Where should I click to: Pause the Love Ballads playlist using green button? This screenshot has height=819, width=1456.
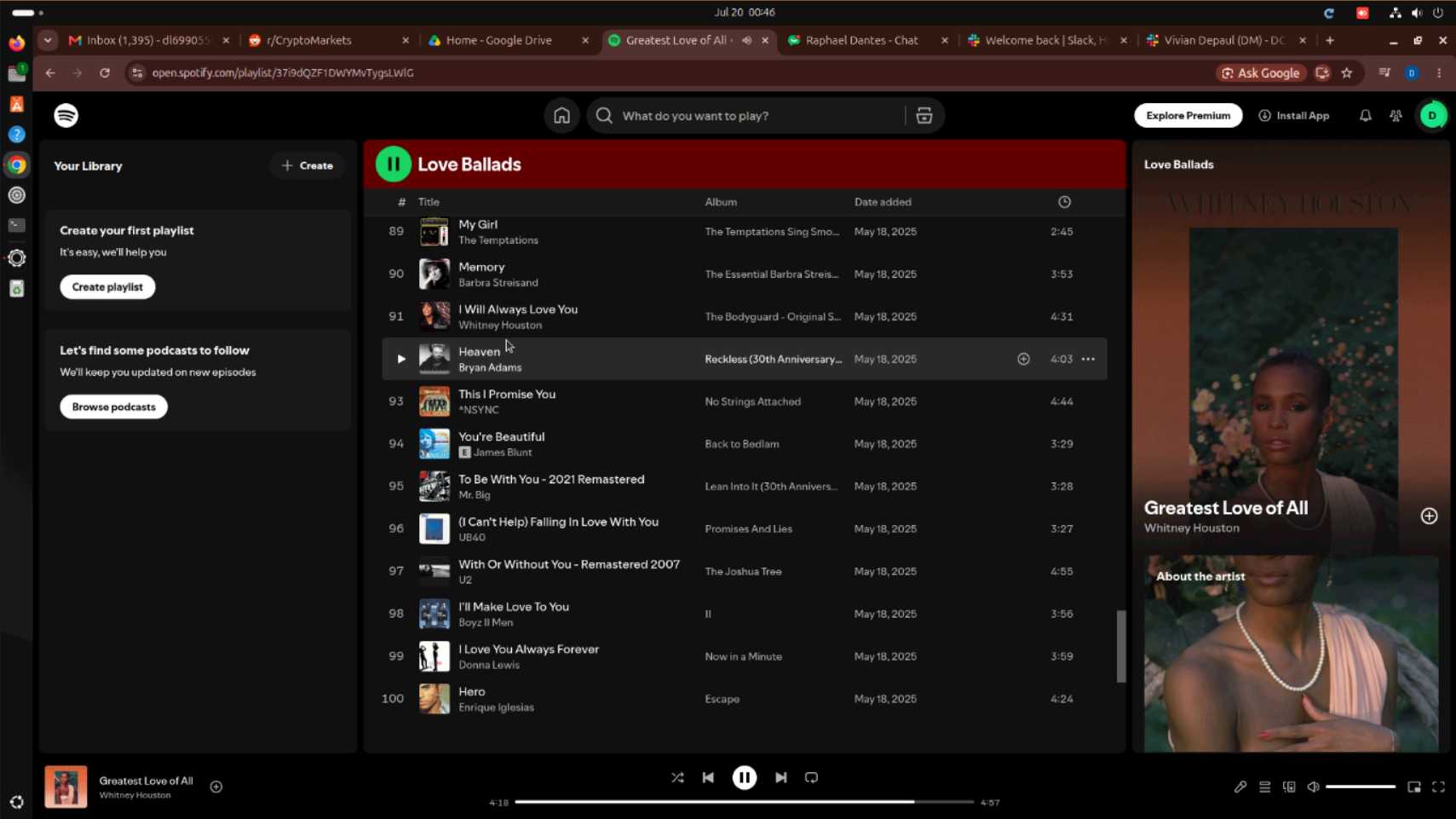(393, 164)
